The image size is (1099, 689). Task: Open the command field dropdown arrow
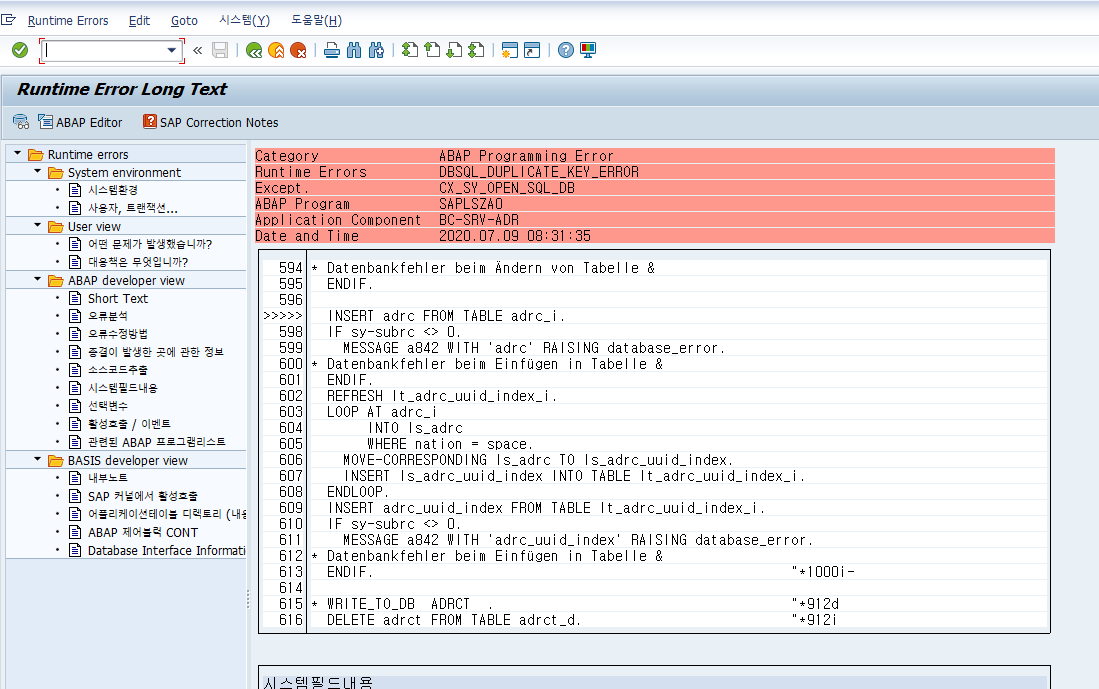(x=171, y=50)
